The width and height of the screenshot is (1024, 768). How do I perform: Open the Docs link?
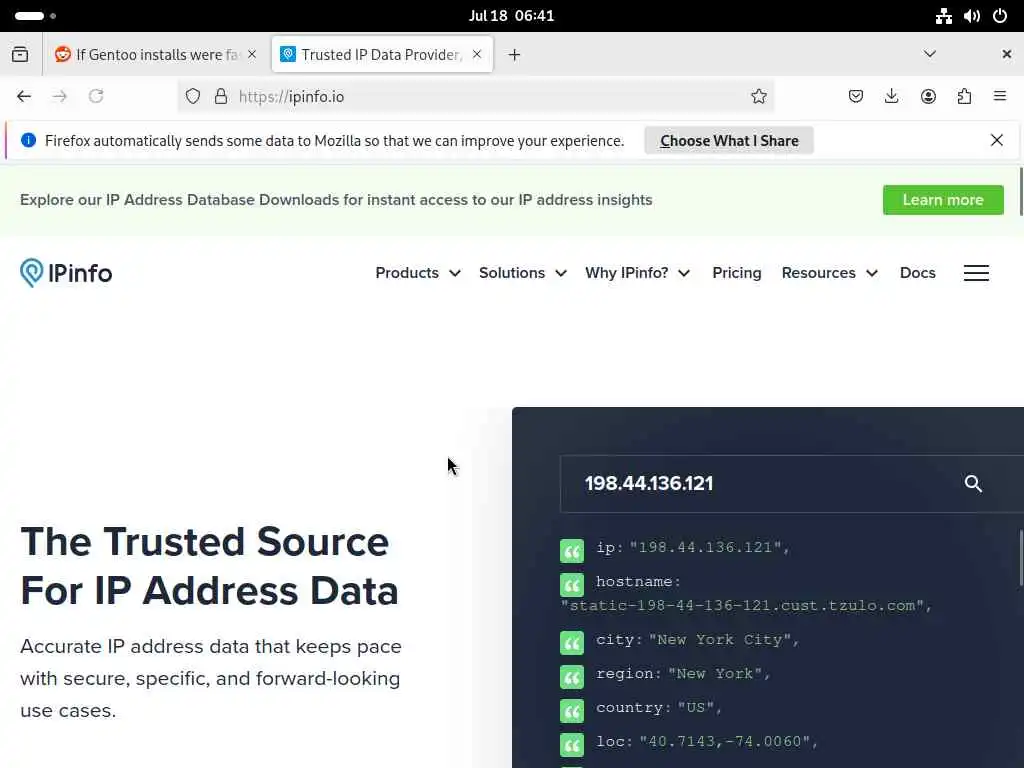tap(918, 273)
